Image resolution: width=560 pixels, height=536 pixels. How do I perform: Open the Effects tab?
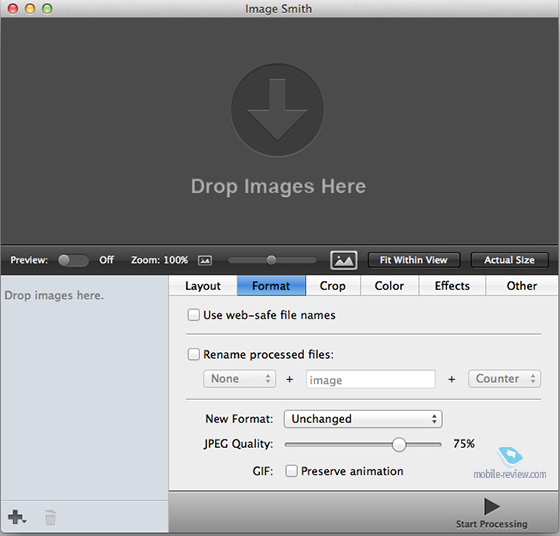point(452,286)
